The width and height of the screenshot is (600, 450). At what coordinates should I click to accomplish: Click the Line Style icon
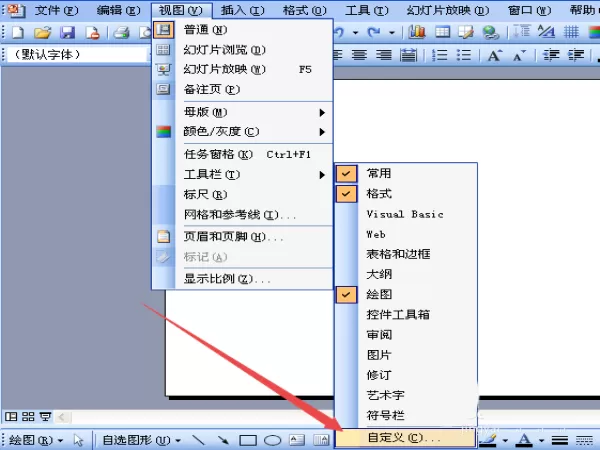tap(559, 440)
